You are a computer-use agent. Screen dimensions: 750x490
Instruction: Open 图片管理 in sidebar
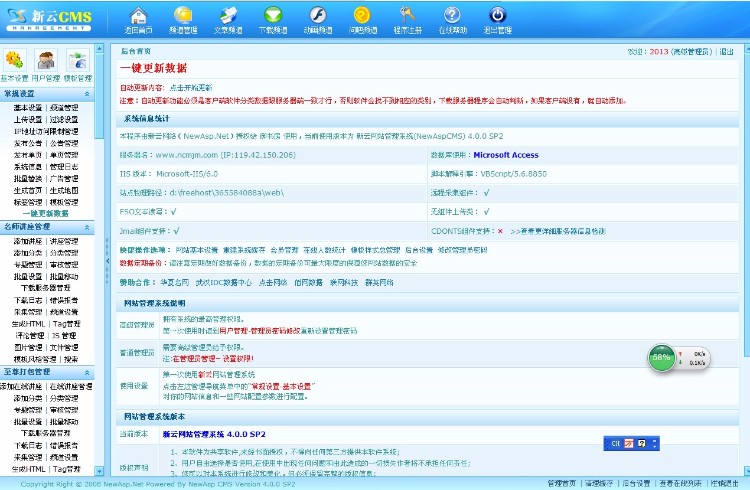click(28, 347)
